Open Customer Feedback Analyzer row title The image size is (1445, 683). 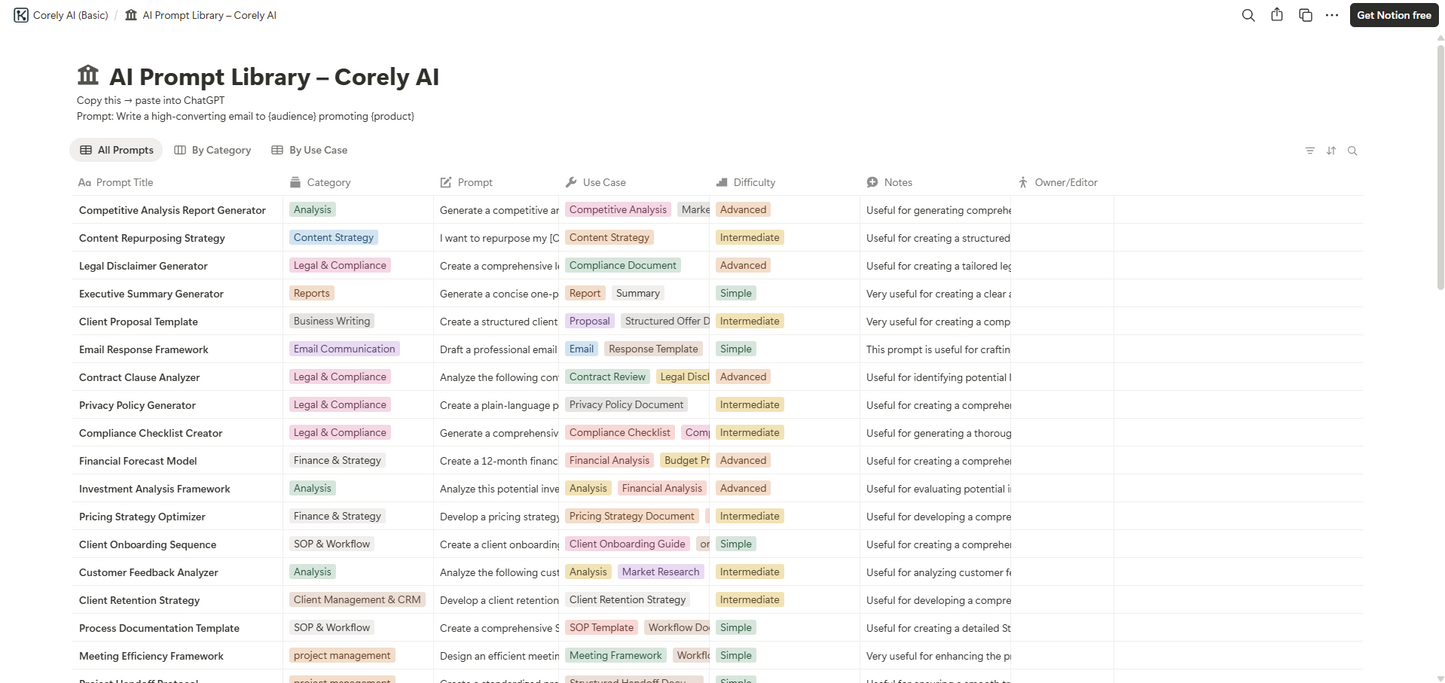click(148, 573)
